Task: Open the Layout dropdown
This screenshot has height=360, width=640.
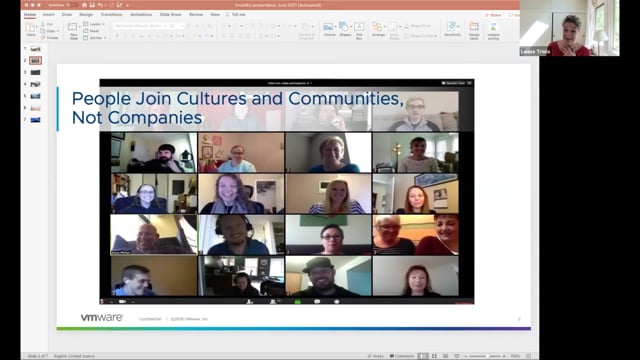Action: 94,24
